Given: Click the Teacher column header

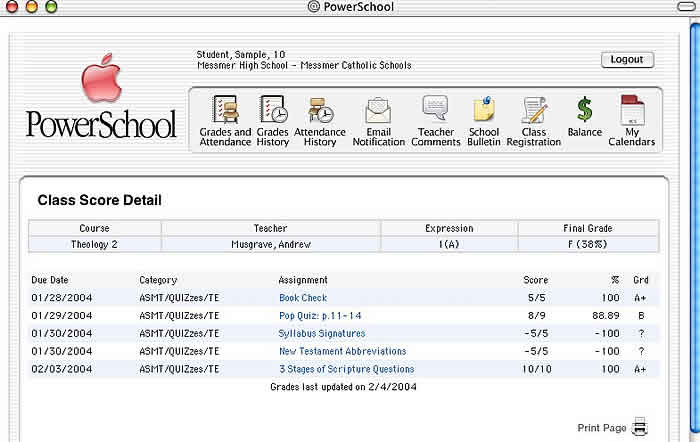Looking at the screenshot, I should [x=270, y=228].
